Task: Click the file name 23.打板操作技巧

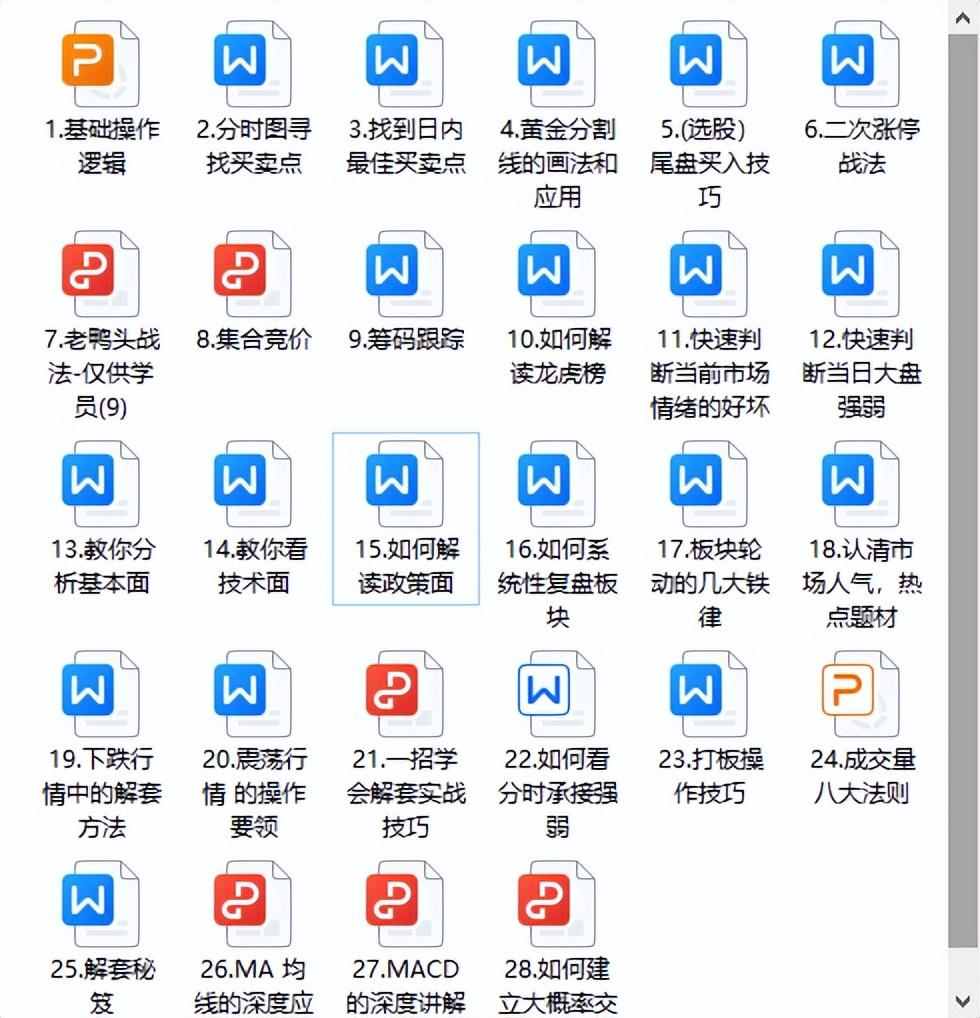Action: [x=710, y=776]
